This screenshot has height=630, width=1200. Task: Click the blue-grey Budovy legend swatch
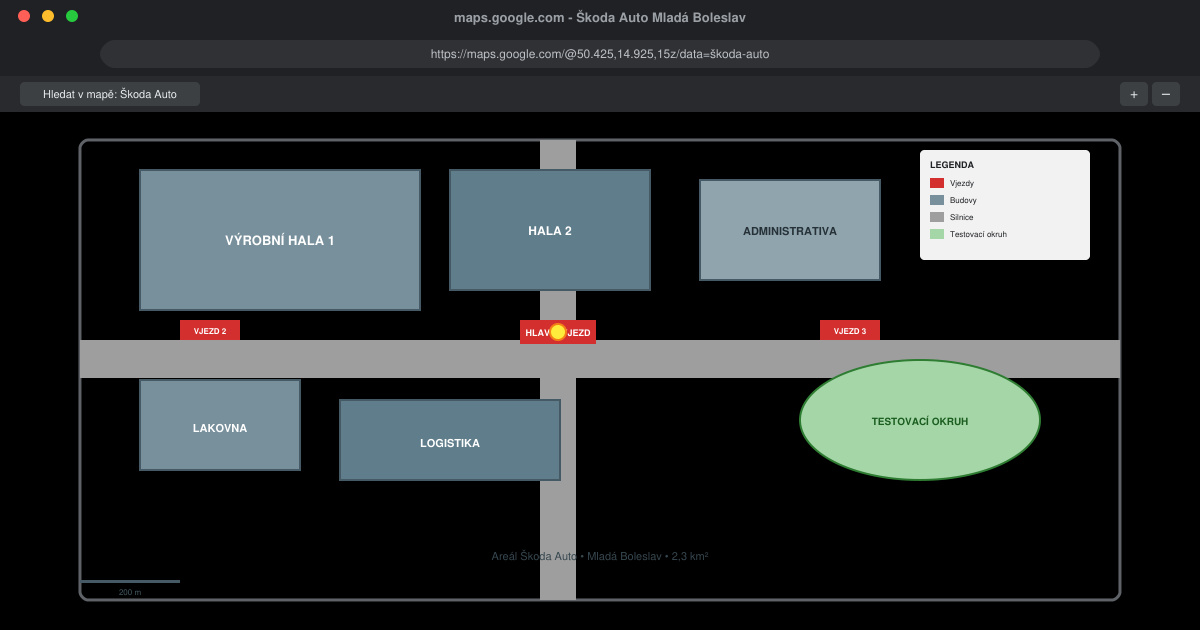937,200
